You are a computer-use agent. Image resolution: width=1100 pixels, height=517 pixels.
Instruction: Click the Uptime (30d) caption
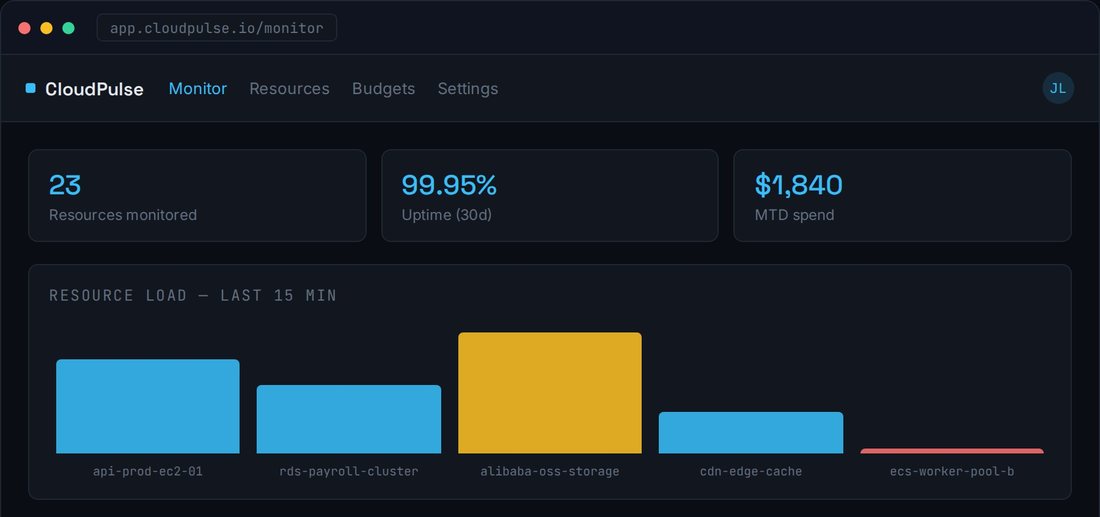[x=447, y=215]
